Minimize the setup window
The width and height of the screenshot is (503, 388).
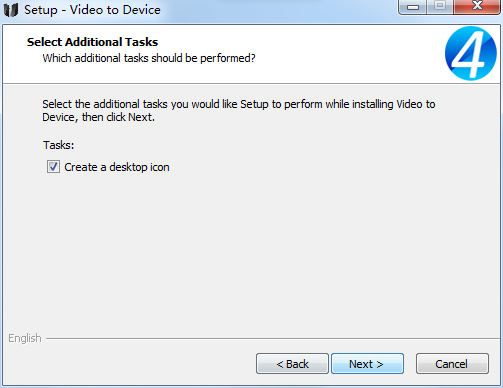coord(413,7)
